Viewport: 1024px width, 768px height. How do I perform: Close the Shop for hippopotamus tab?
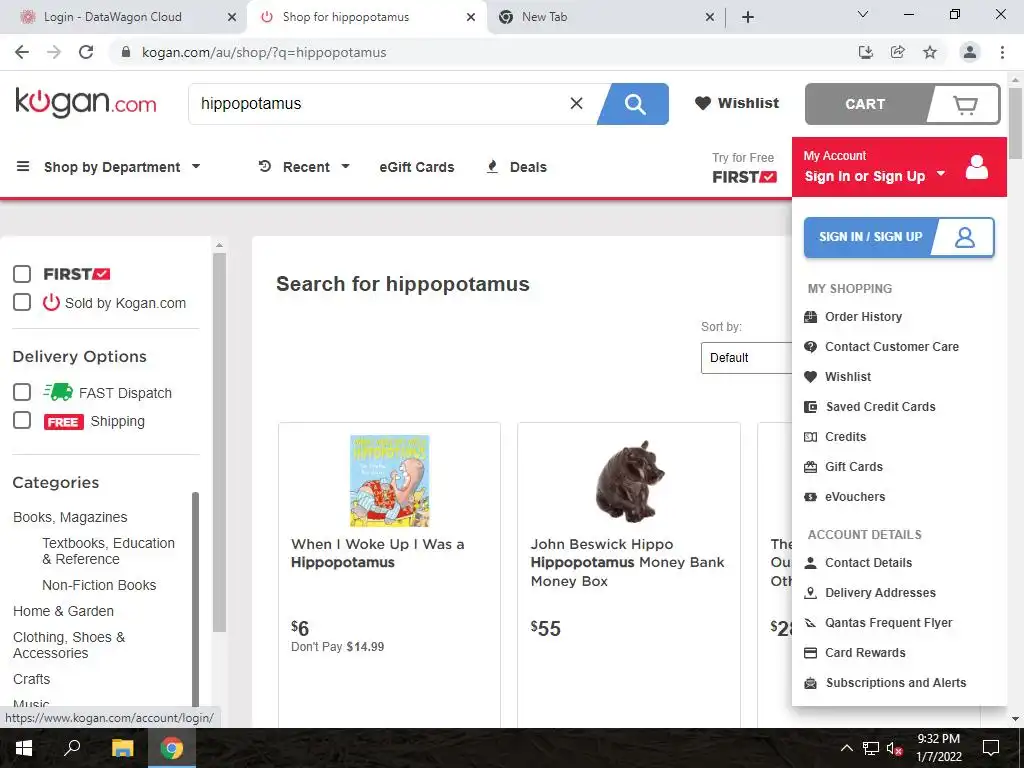coord(471,17)
